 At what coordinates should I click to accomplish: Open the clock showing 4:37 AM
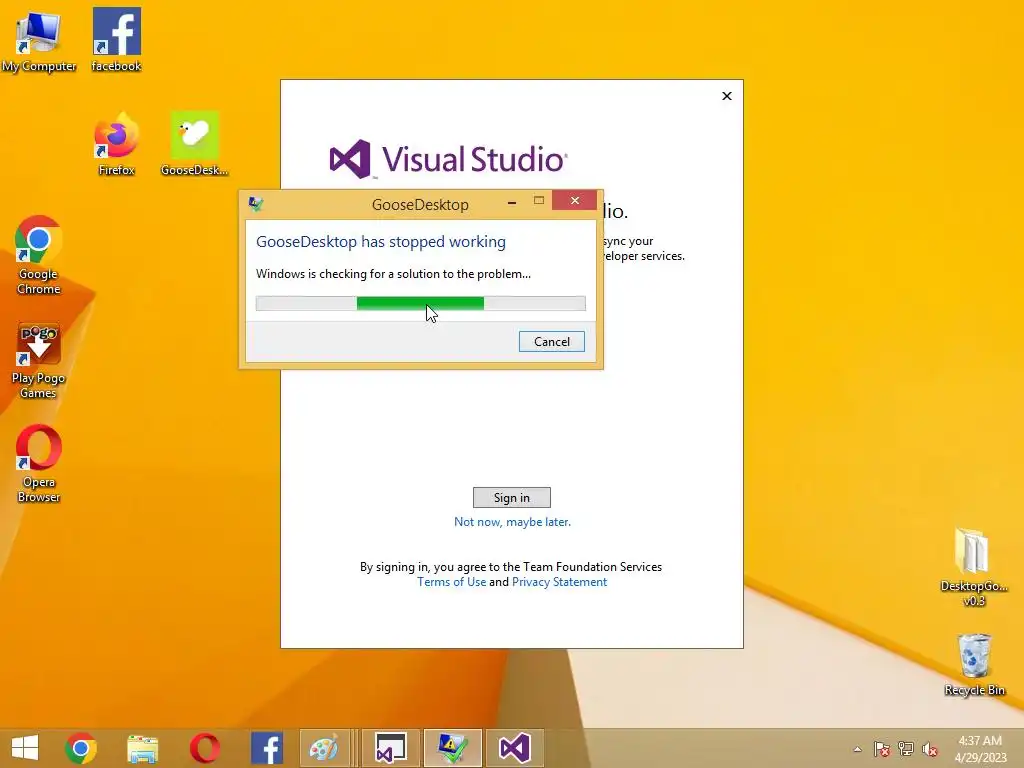tap(980, 749)
